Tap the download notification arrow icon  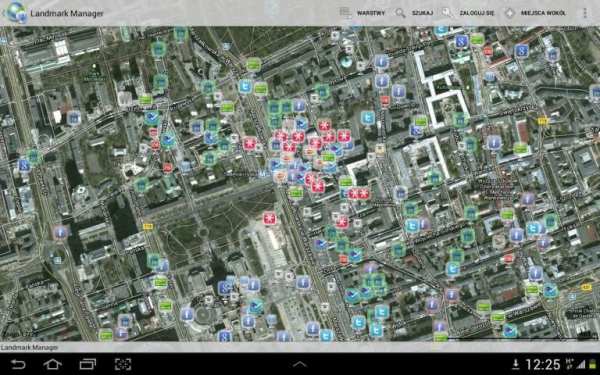coord(515,364)
